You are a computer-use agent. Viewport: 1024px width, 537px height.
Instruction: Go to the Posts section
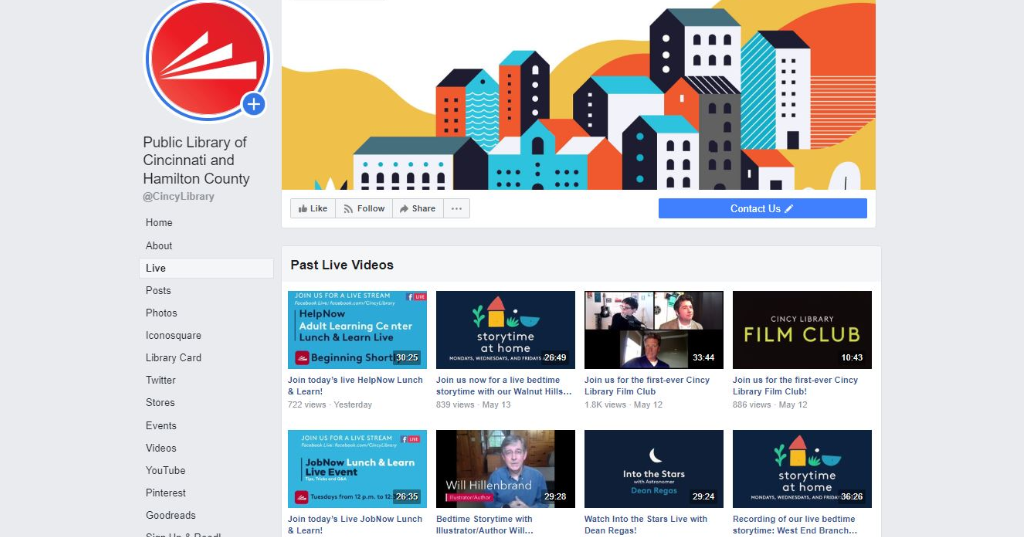tap(158, 291)
